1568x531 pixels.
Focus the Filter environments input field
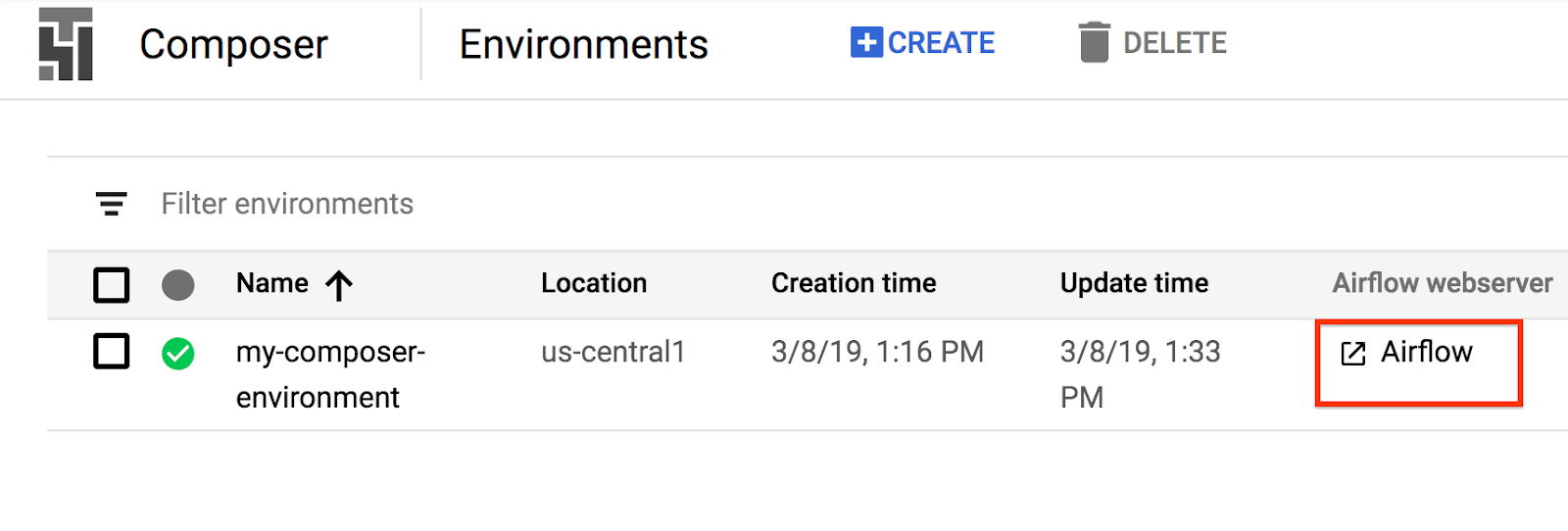tap(287, 204)
